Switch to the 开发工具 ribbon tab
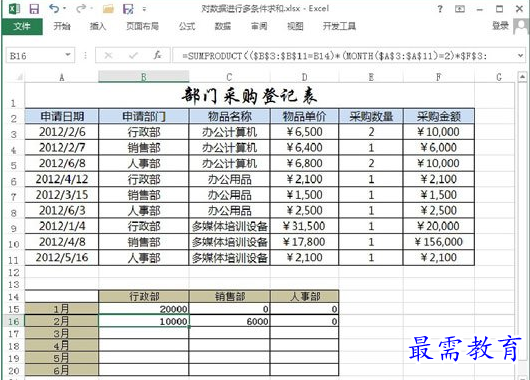Image resolution: width=530 pixels, height=380 pixels. click(x=339, y=26)
